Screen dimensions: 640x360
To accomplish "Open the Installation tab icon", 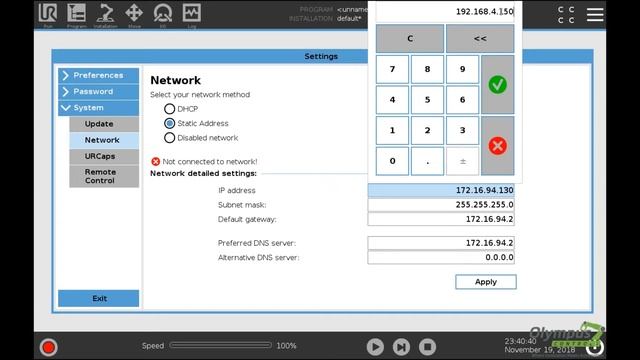I will (105, 15).
